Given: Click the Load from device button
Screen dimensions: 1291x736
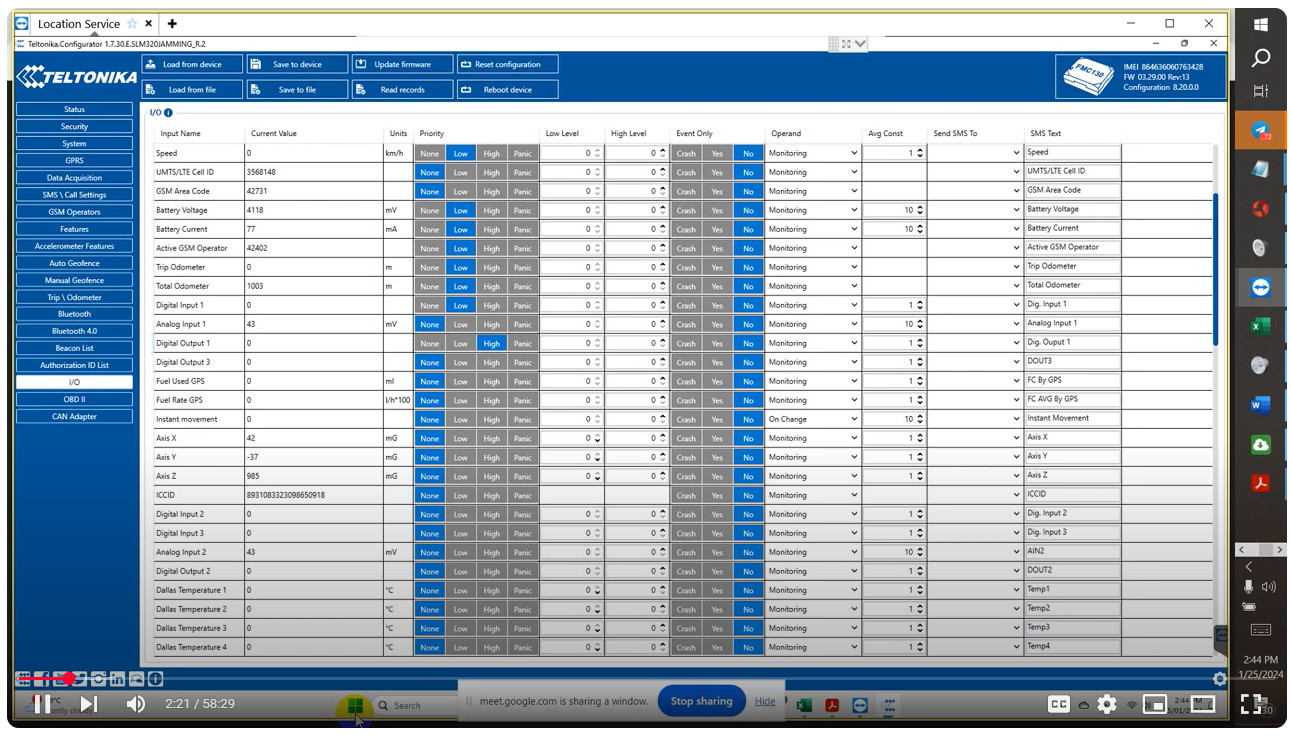Looking at the screenshot, I should coord(192,64).
